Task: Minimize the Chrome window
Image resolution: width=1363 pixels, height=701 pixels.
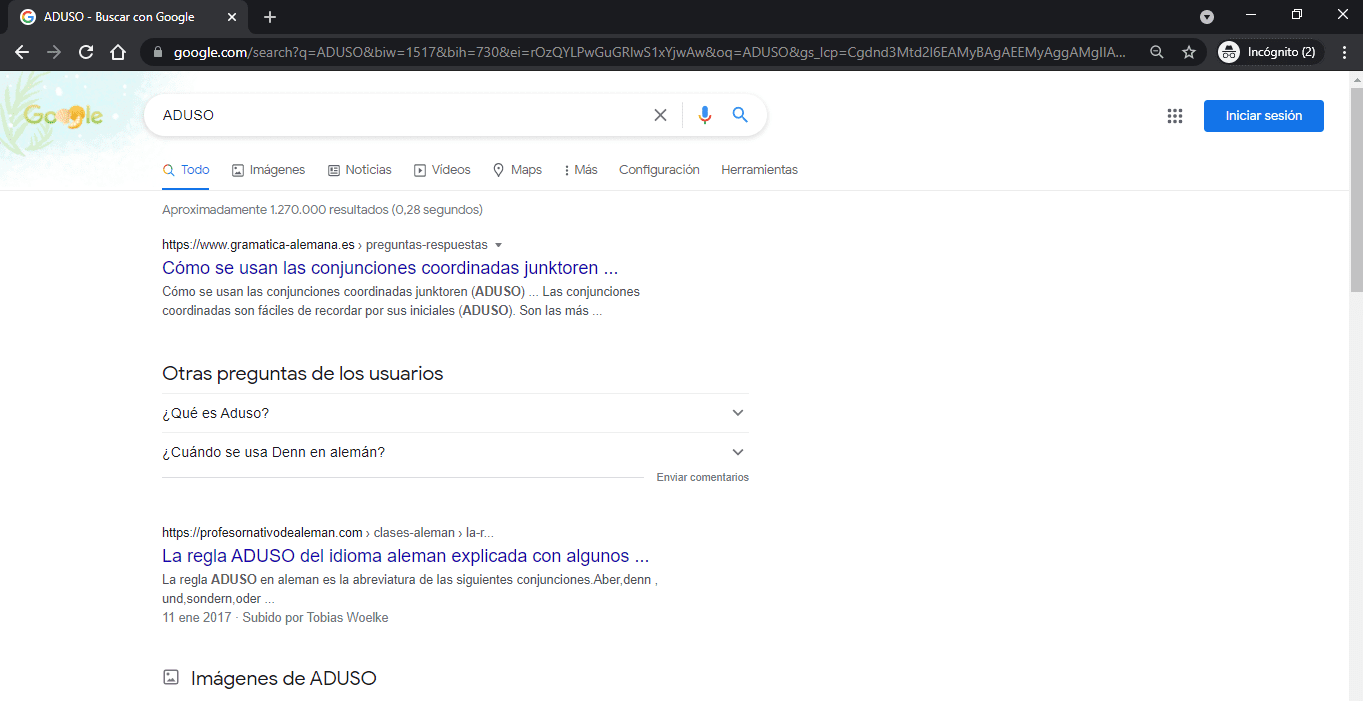Action: (x=1251, y=15)
